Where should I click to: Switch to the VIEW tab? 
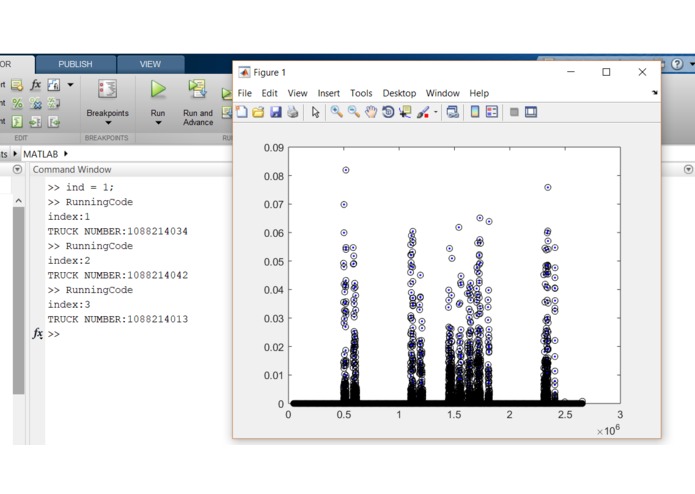(x=150, y=64)
